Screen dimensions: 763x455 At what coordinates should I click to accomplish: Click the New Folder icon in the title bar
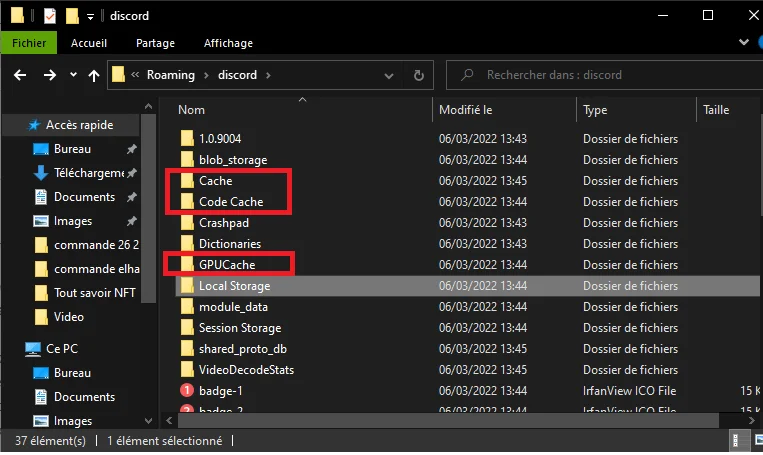point(72,16)
